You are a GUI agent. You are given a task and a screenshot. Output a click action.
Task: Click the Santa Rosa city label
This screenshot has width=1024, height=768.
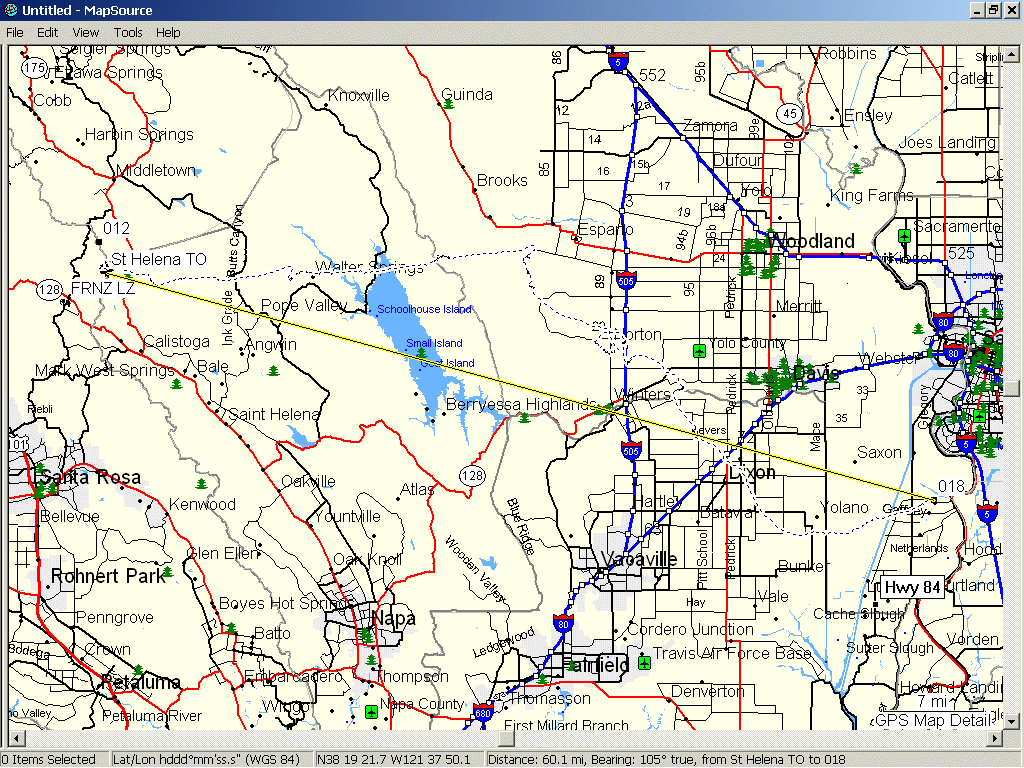tap(91, 477)
